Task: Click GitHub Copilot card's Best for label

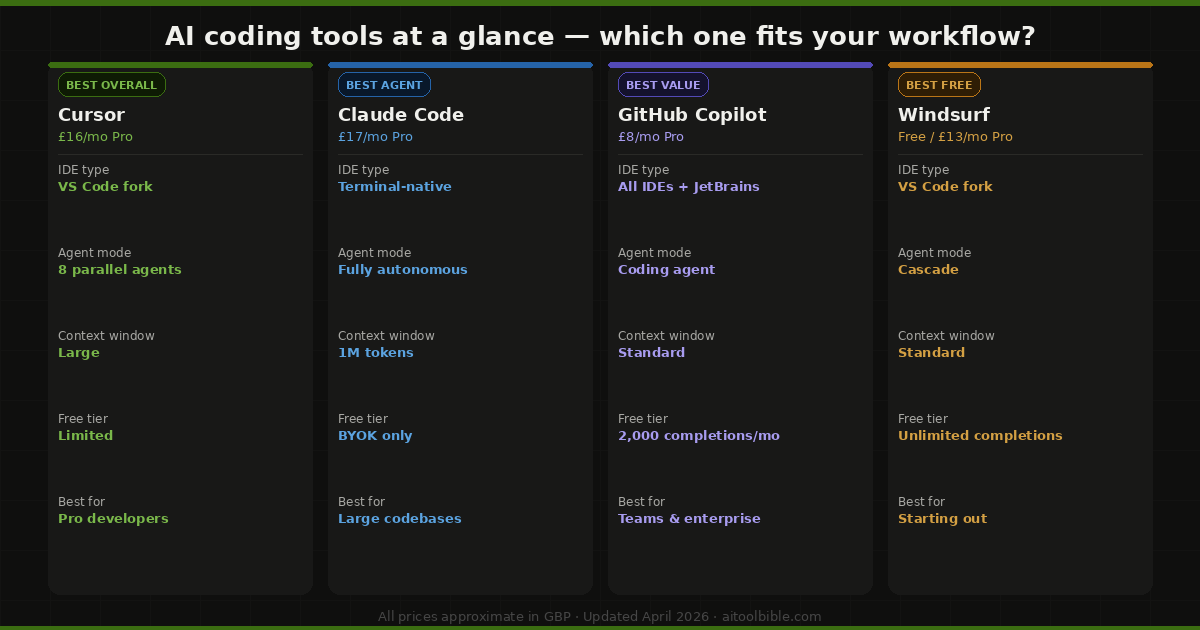Action: 641,502
